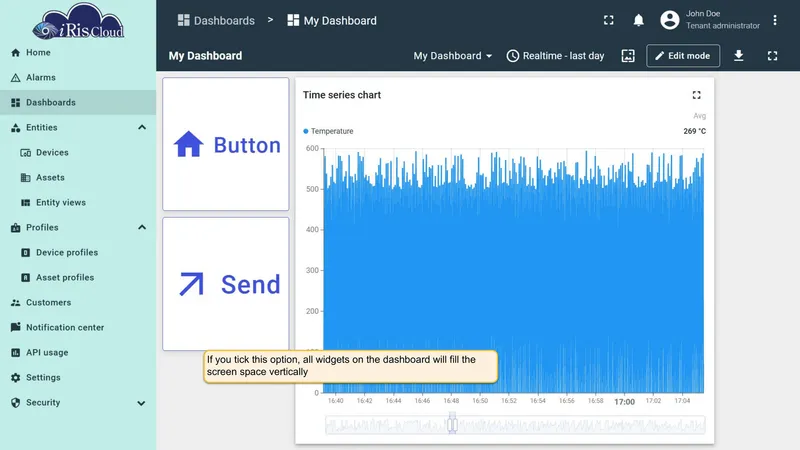This screenshot has width=800, height=450.
Task: Click the Notification center icon
Action: click(15, 328)
